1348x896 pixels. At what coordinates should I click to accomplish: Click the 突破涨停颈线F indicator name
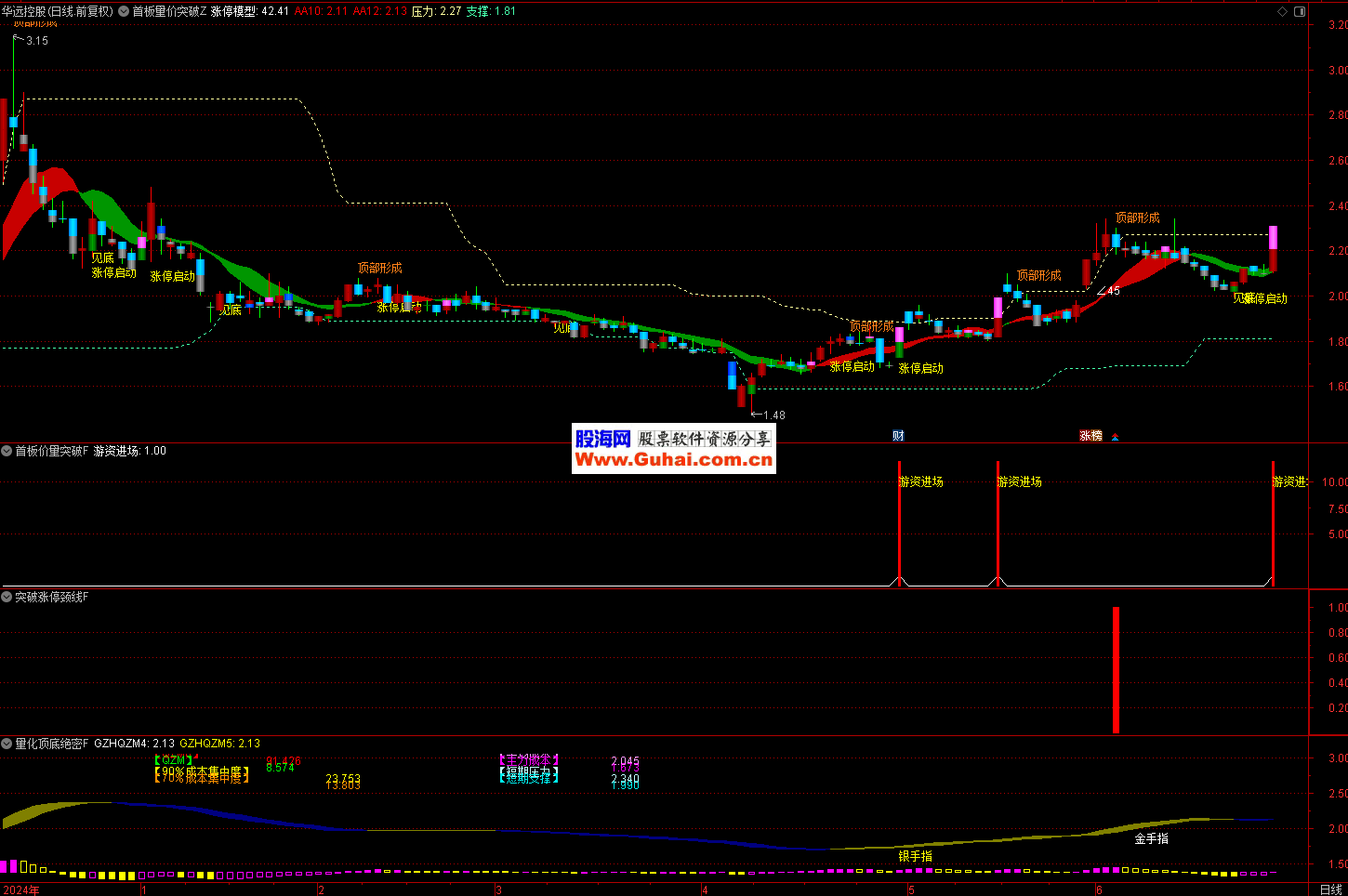pyautogui.click(x=52, y=597)
